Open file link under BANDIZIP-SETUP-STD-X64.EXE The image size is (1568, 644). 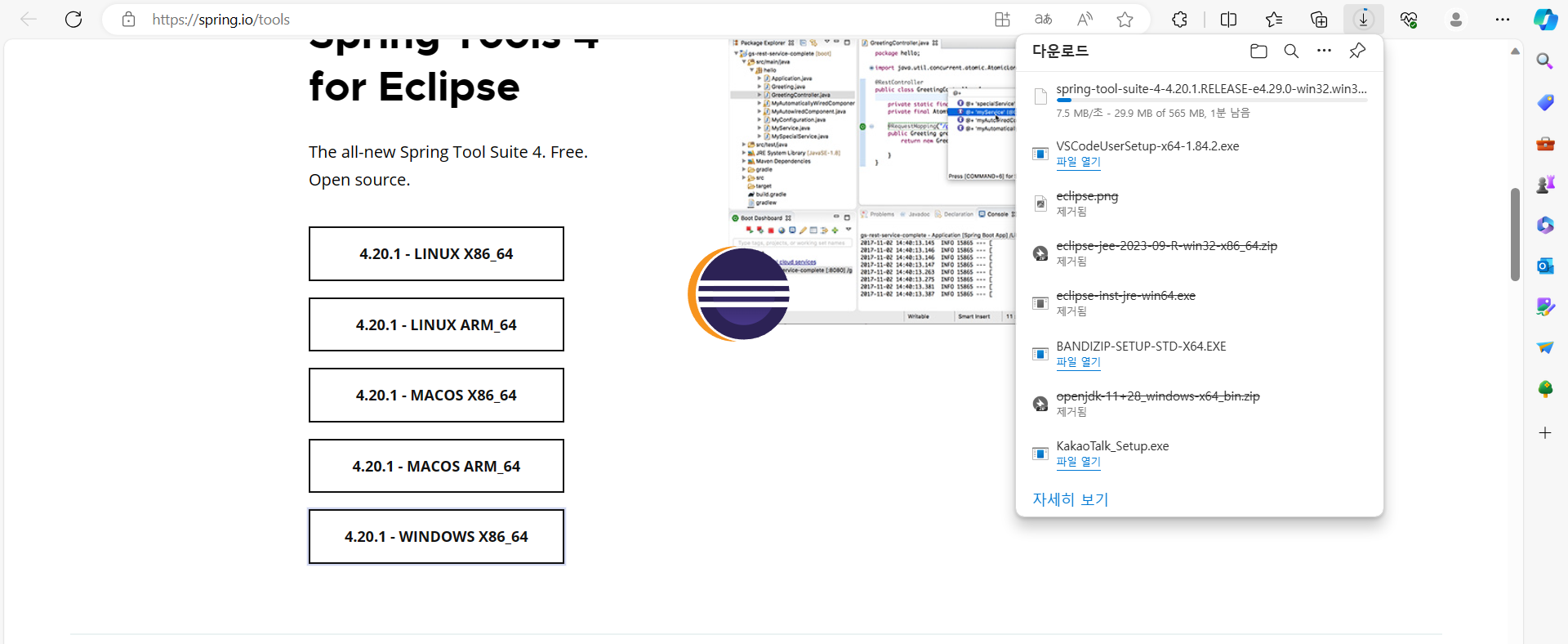[1078, 362]
